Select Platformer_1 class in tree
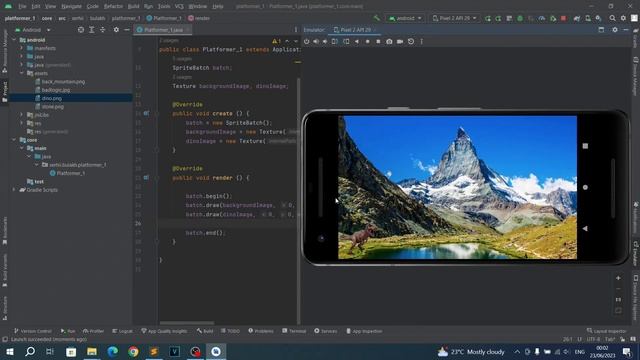The image size is (640, 360). pyautogui.click(x=71, y=173)
